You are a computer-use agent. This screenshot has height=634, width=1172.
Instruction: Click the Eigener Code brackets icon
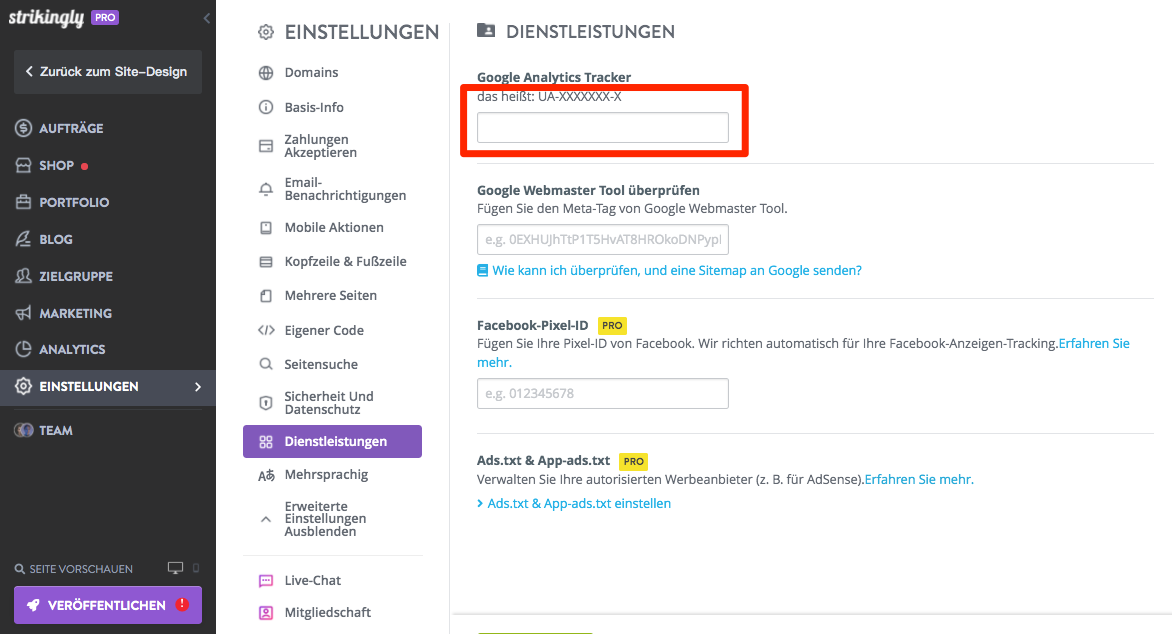266,330
